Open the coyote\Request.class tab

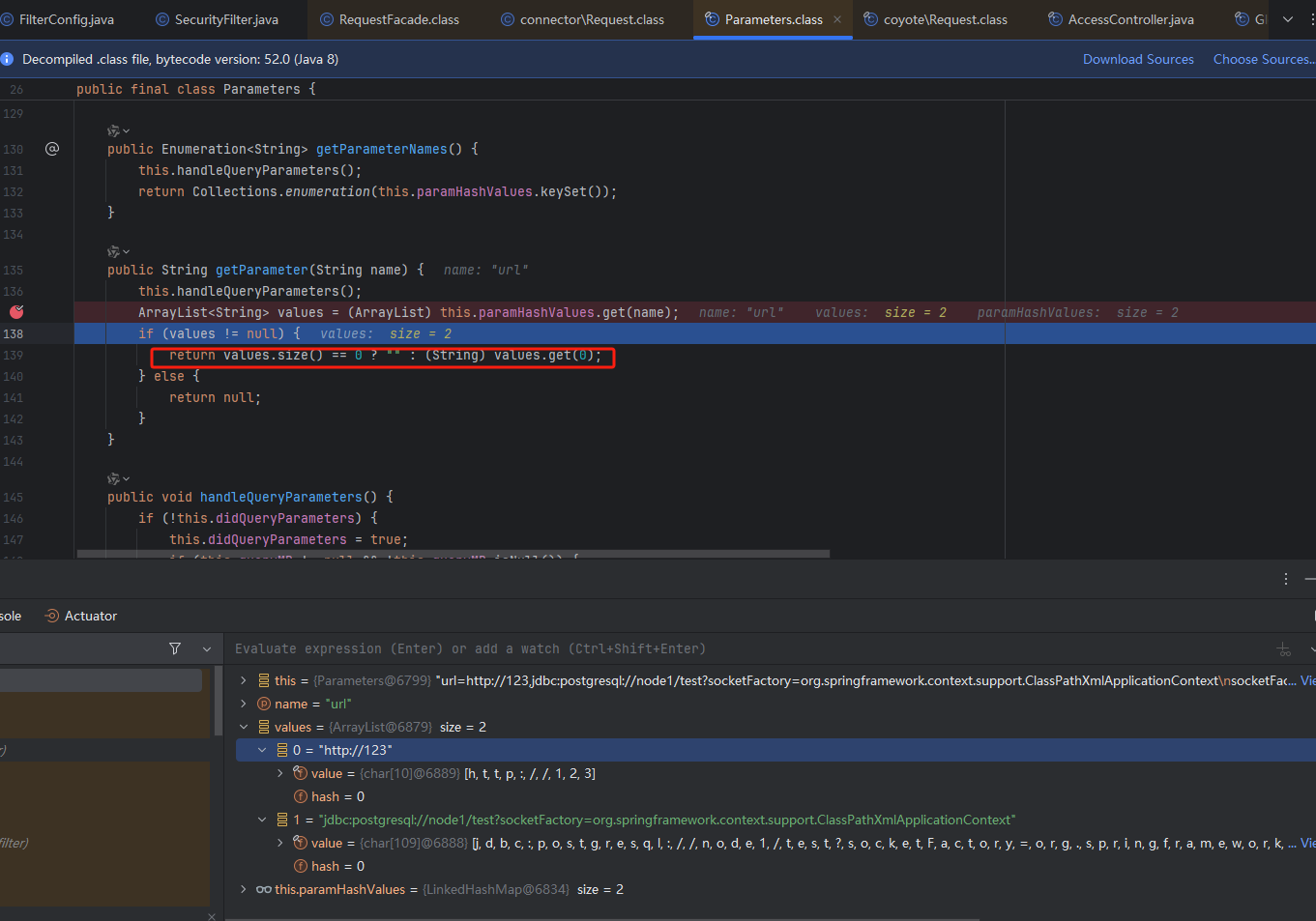(936, 19)
